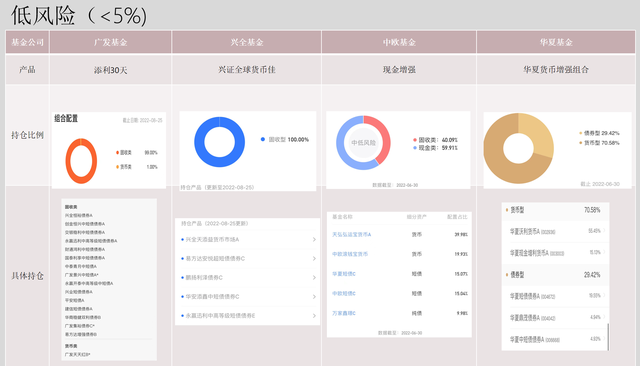
Task: Open the 中欧滚钱宝货币 fund link
Action: pyautogui.click(x=350, y=254)
